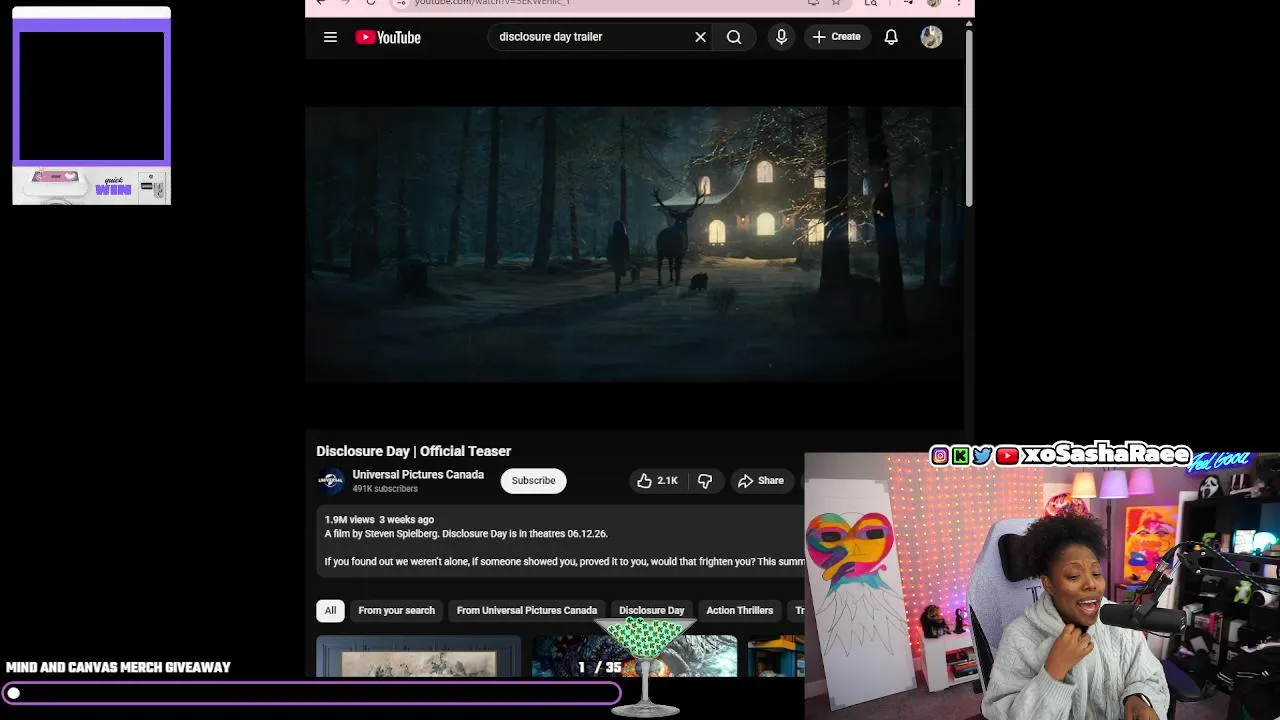
Task: Dislike the video
Action: tap(705, 481)
